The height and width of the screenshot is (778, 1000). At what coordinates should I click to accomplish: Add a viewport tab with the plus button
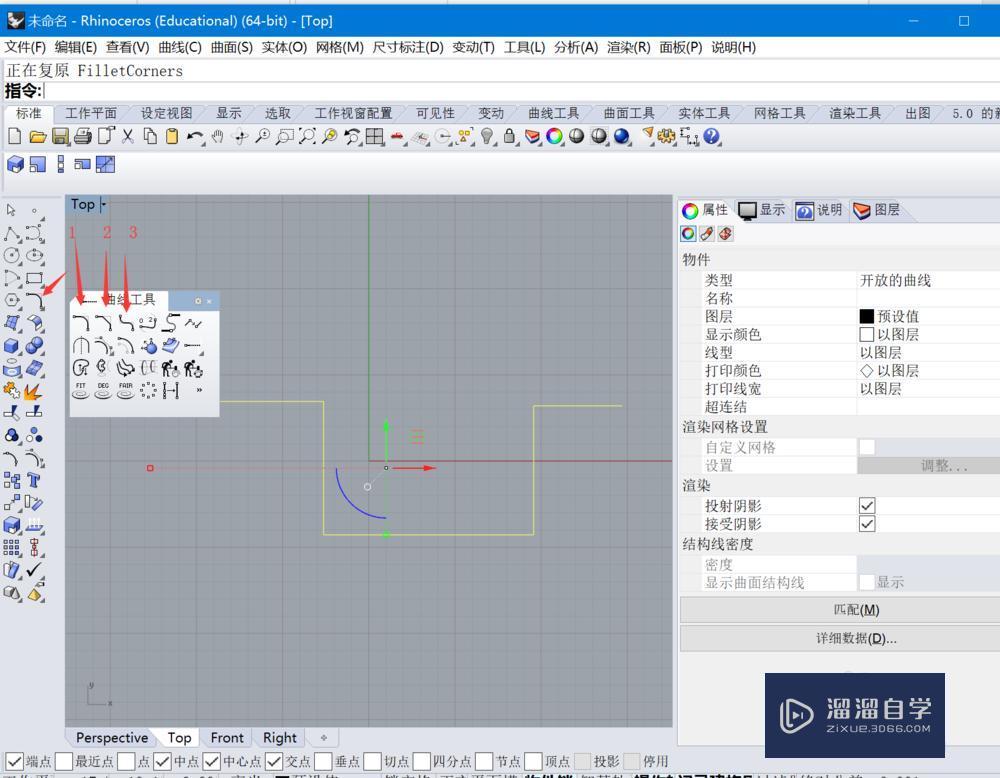point(323,738)
